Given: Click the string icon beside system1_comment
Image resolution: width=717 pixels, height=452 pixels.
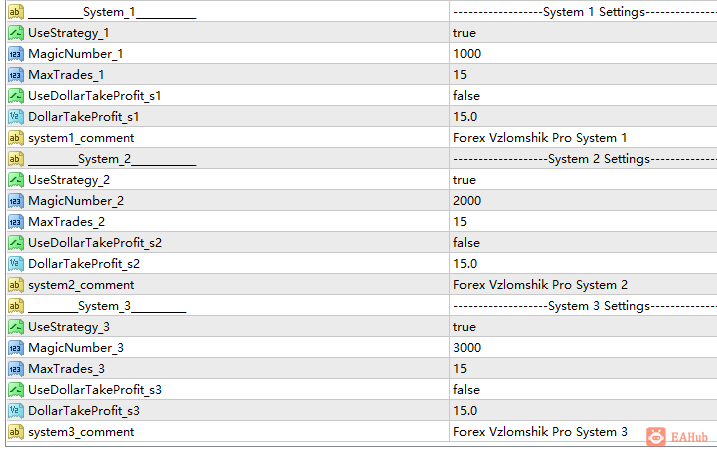Looking at the screenshot, I should [15, 138].
